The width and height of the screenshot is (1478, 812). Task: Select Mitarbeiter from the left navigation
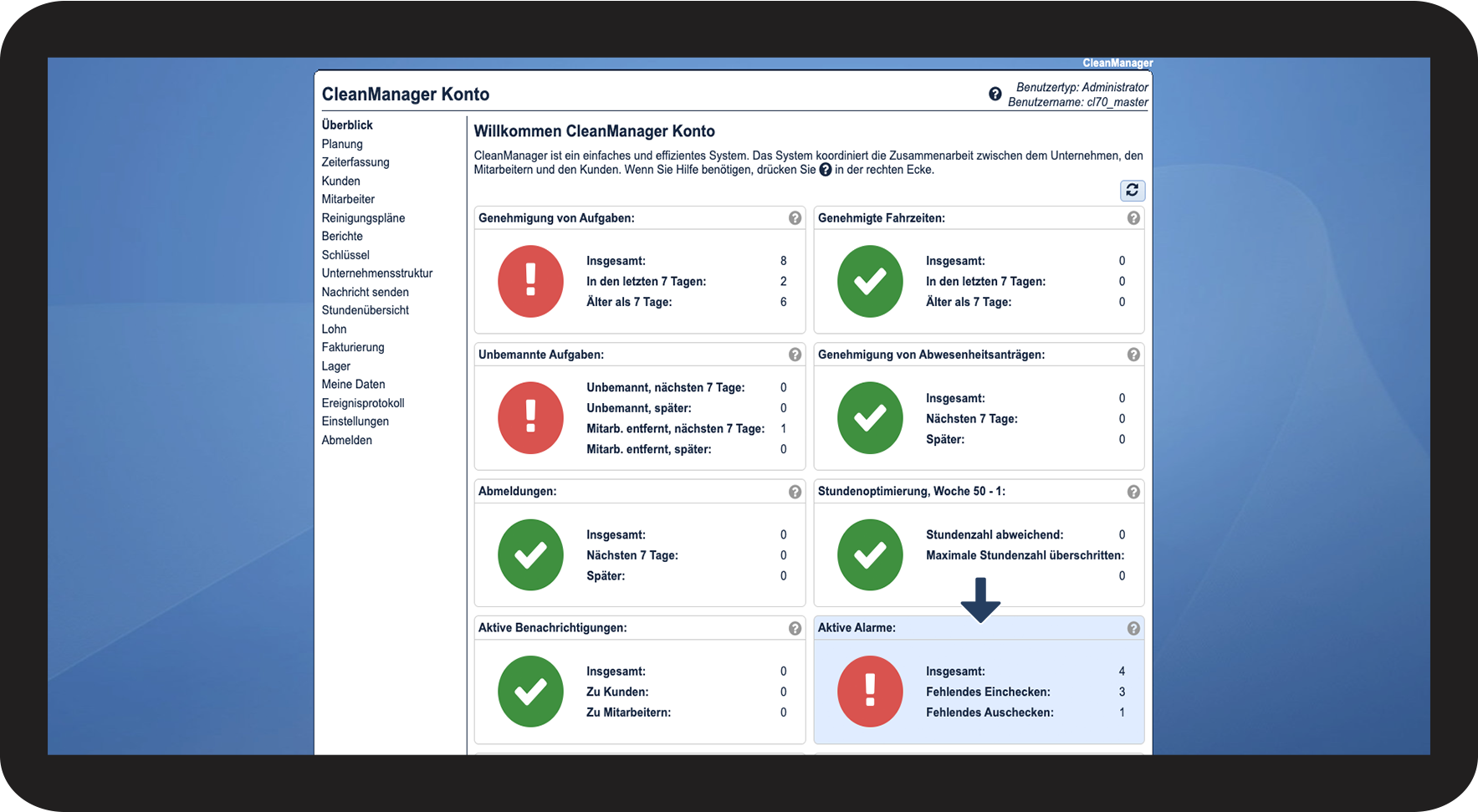pyautogui.click(x=348, y=199)
